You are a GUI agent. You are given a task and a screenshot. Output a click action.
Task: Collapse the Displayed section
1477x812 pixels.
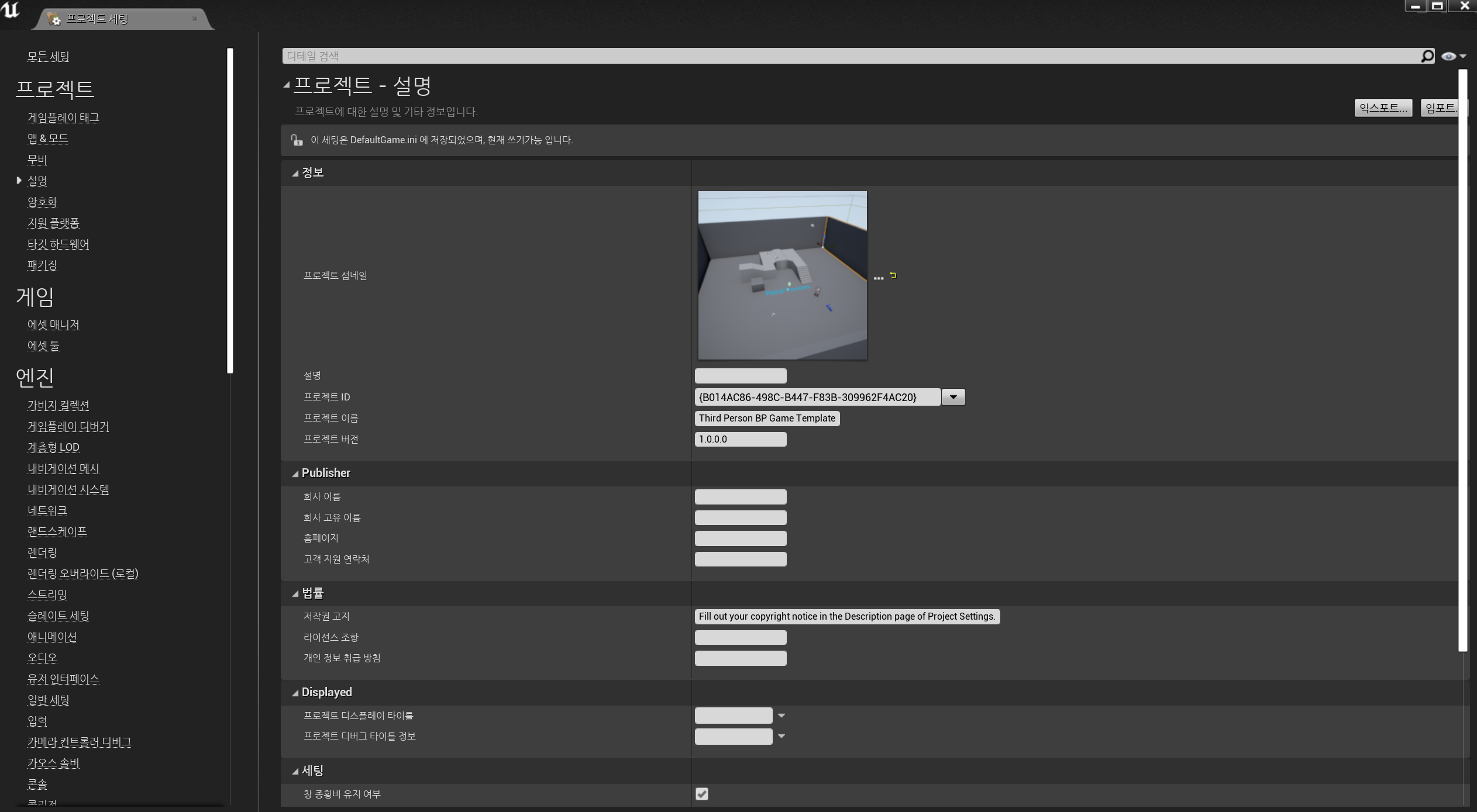(295, 693)
